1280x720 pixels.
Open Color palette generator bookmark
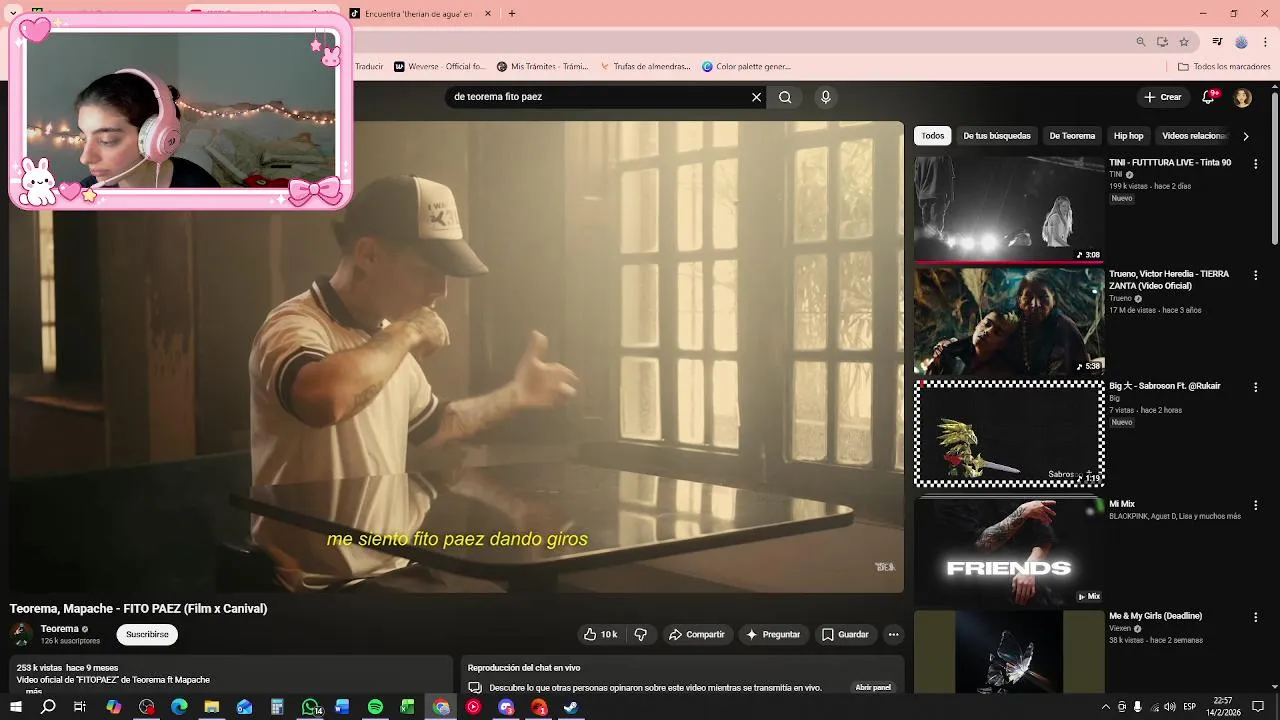[x=746, y=67]
